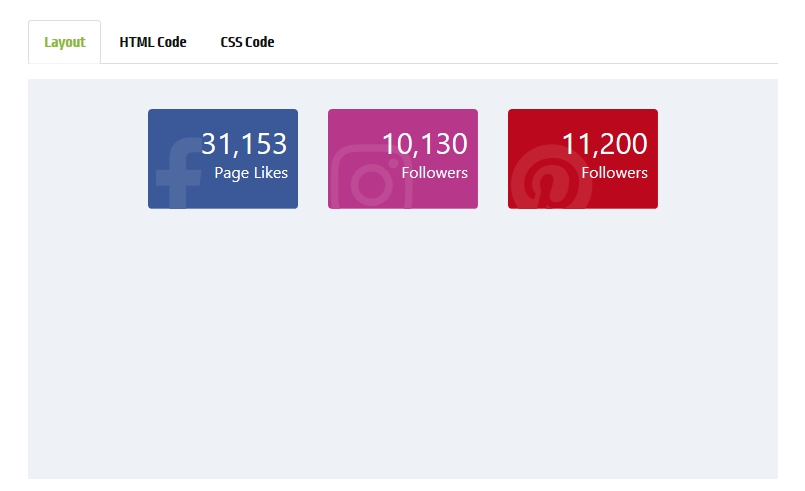The image size is (805, 491).
Task: Click the Pinterest logo on the red card
Action: pos(550,180)
